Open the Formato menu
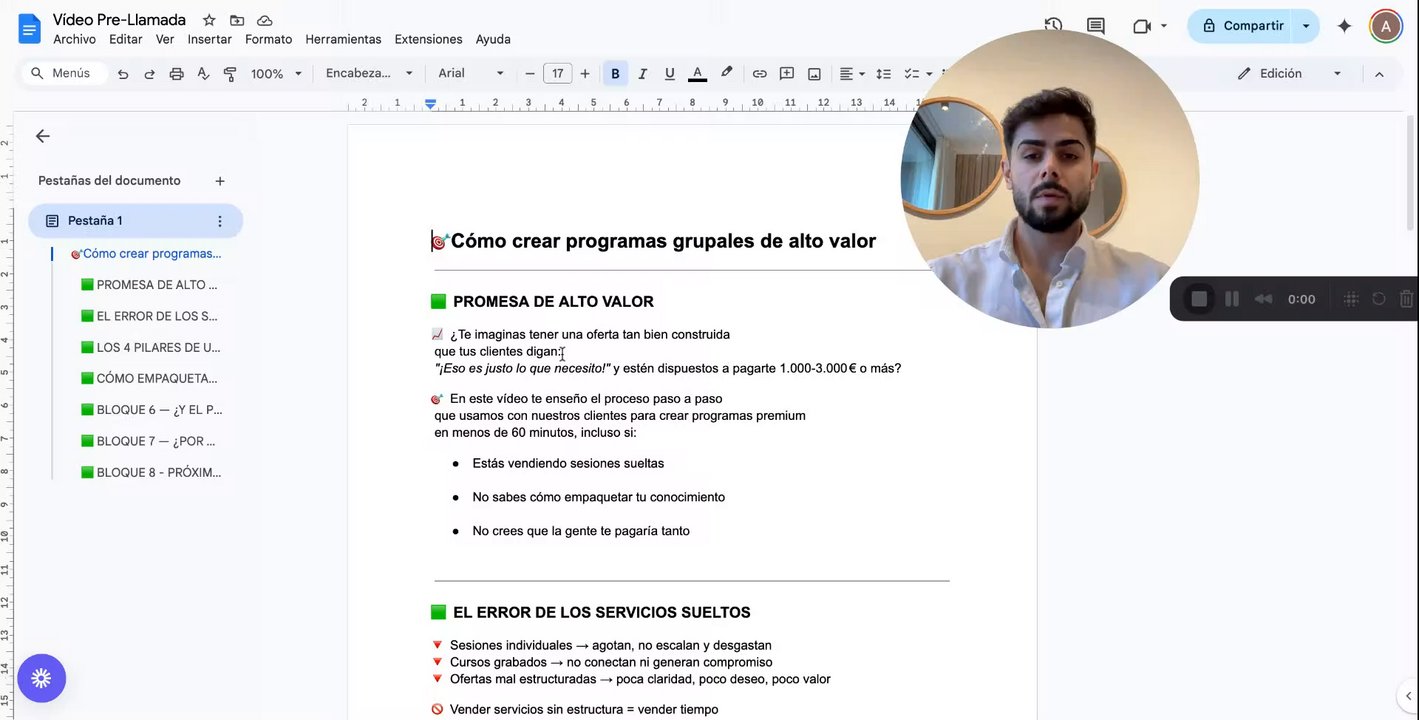 pyautogui.click(x=269, y=39)
